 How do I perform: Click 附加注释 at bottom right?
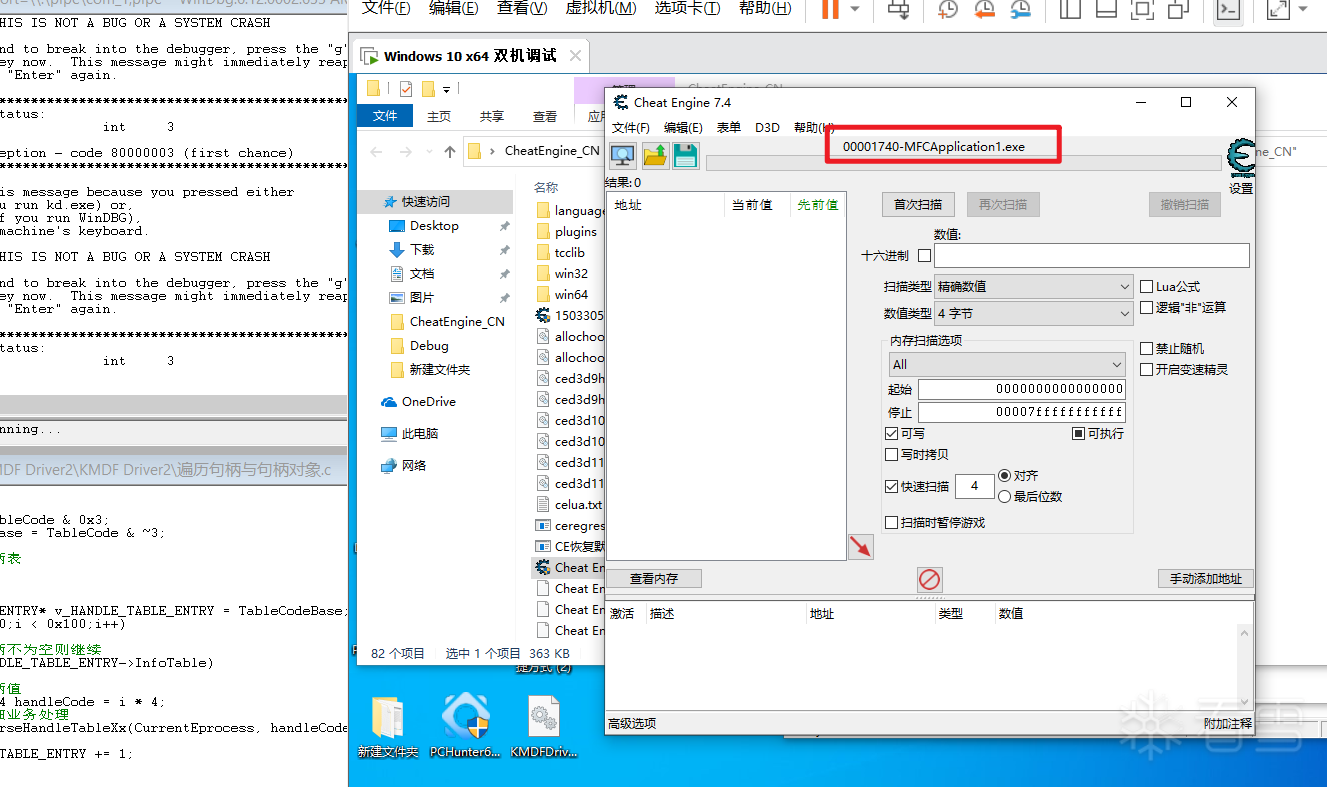tap(1228, 724)
